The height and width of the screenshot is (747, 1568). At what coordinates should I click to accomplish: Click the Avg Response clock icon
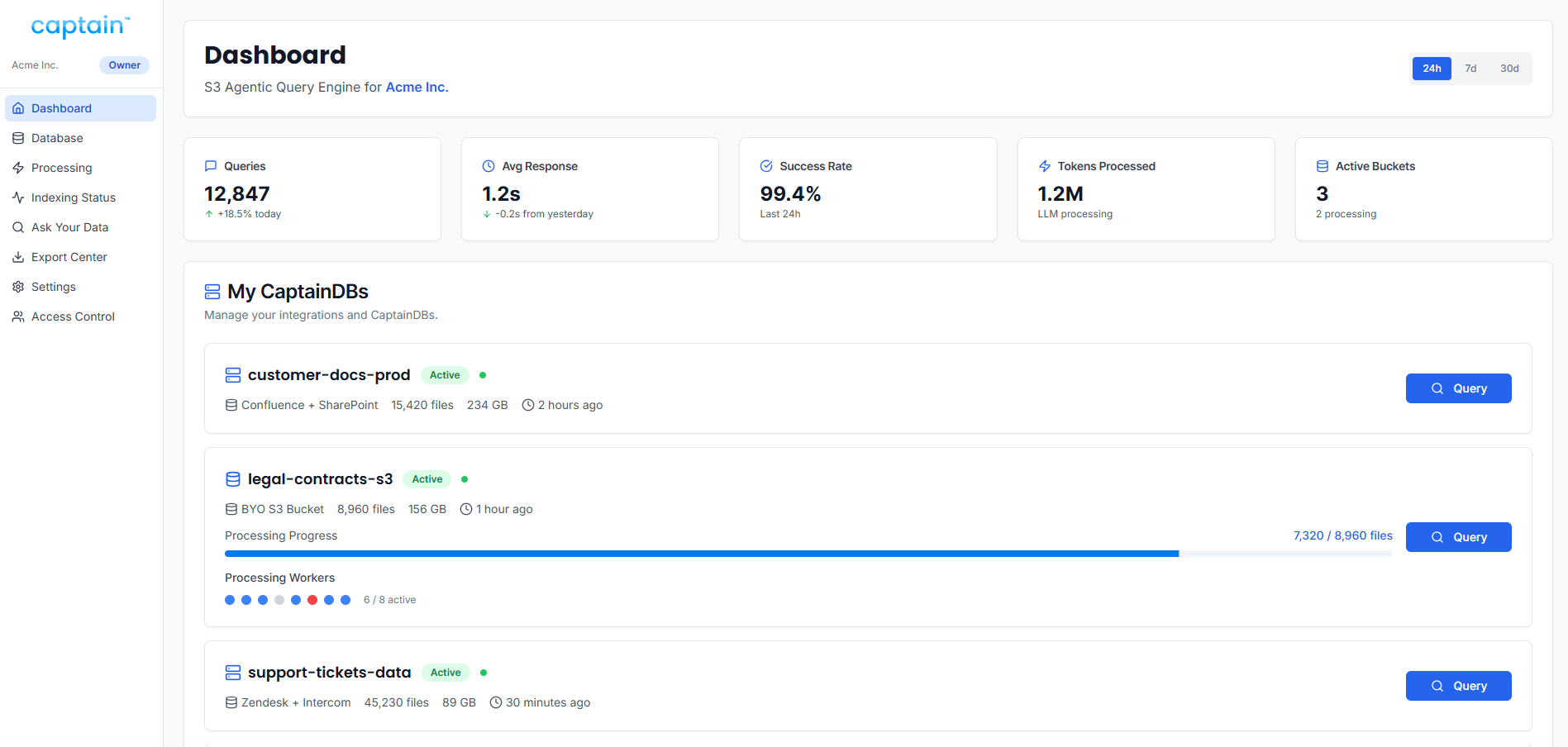point(489,166)
